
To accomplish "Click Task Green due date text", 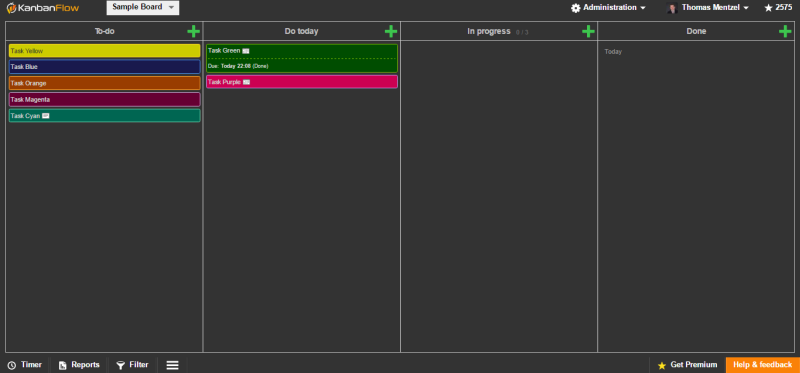I will tap(238, 66).
